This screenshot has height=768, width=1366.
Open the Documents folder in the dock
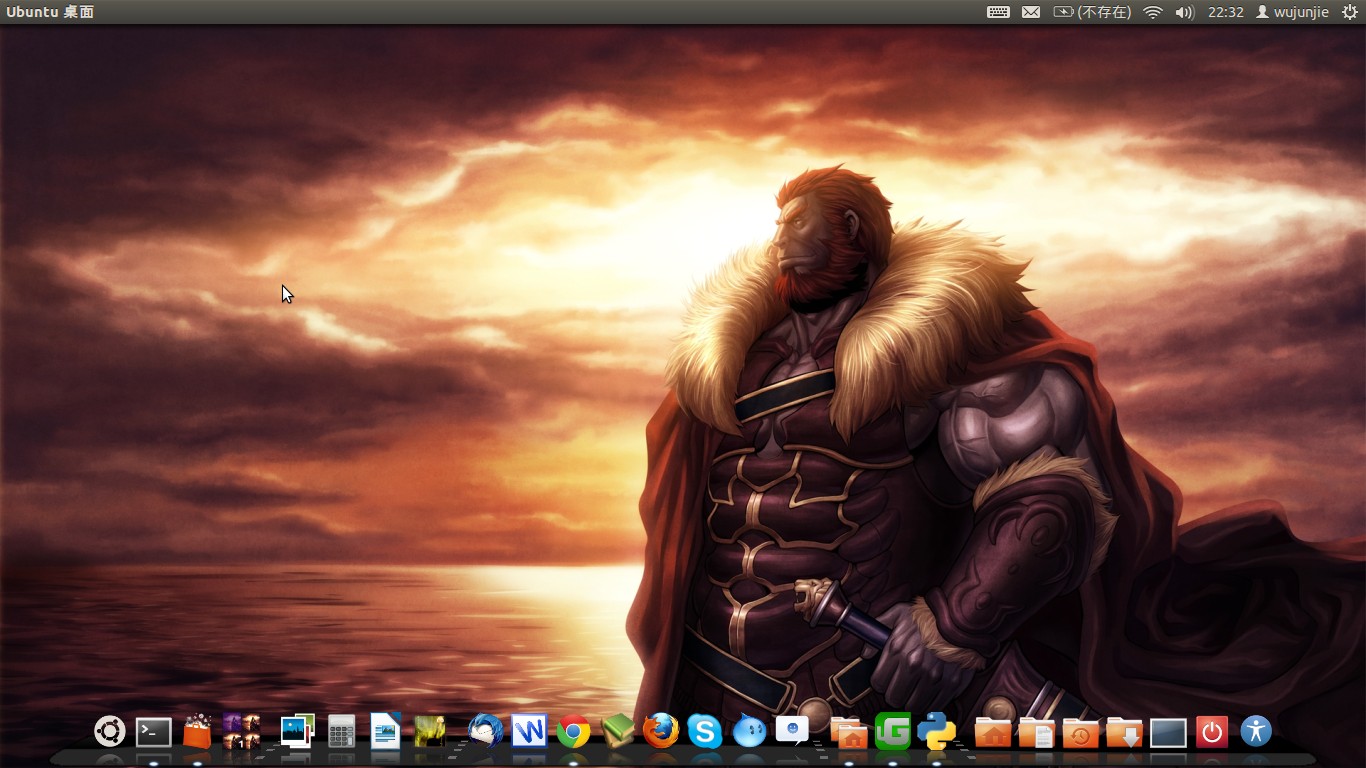click(1037, 733)
